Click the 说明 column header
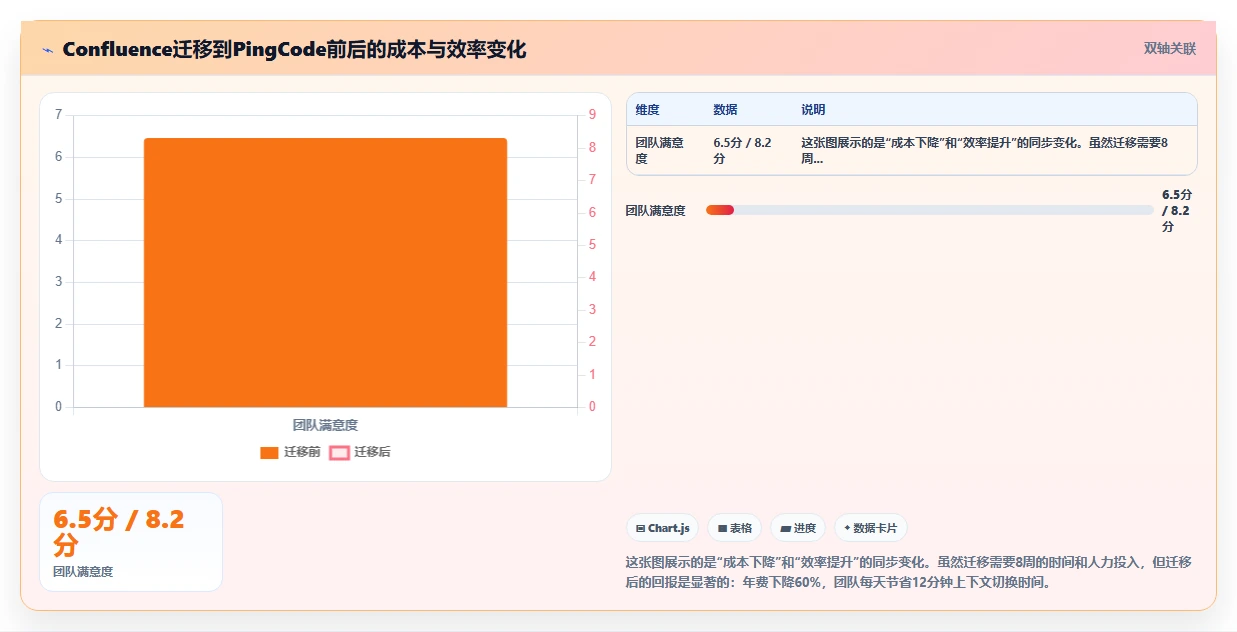 (x=813, y=110)
